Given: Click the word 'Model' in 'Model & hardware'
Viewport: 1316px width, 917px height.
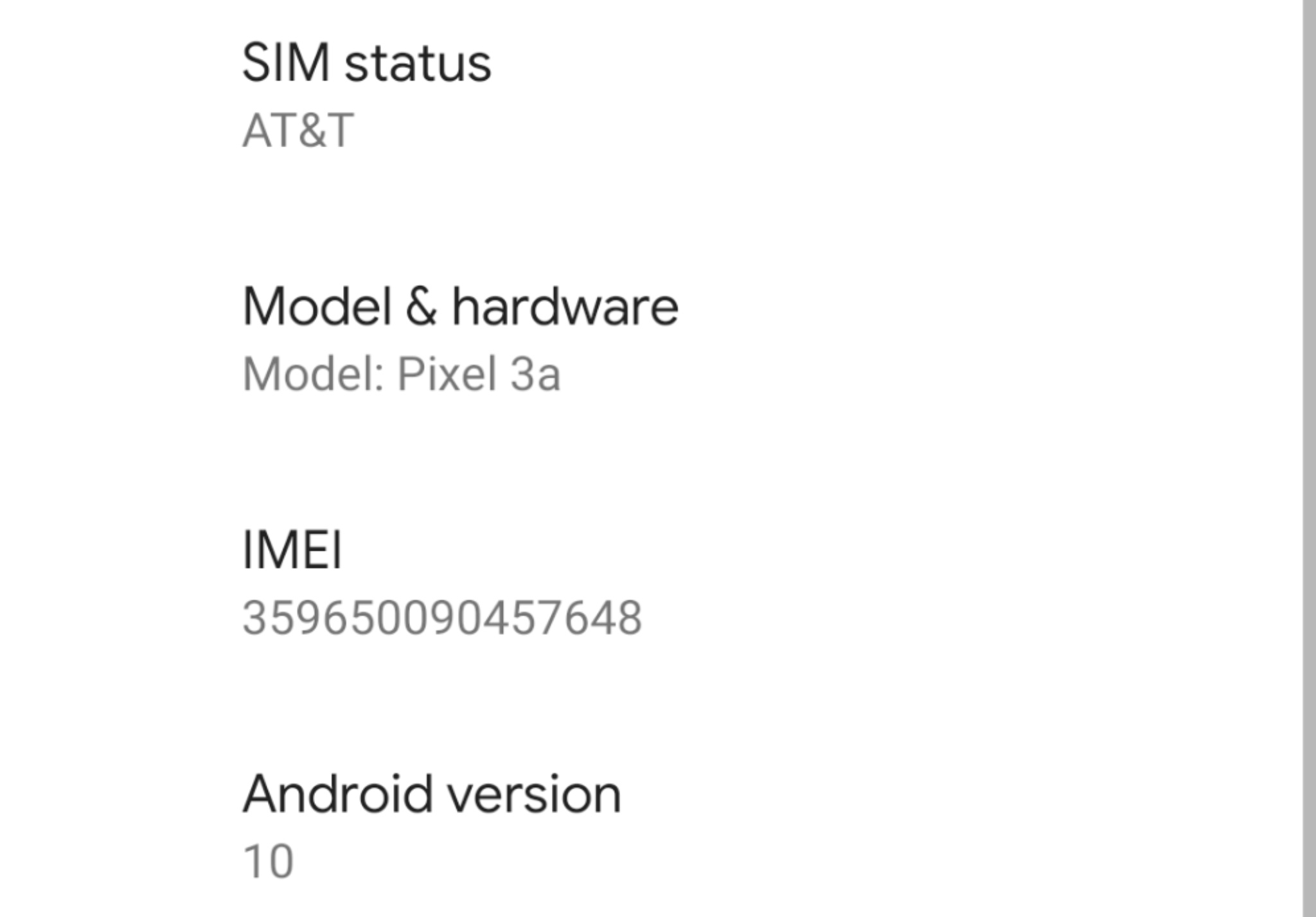Looking at the screenshot, I should 317,307.
